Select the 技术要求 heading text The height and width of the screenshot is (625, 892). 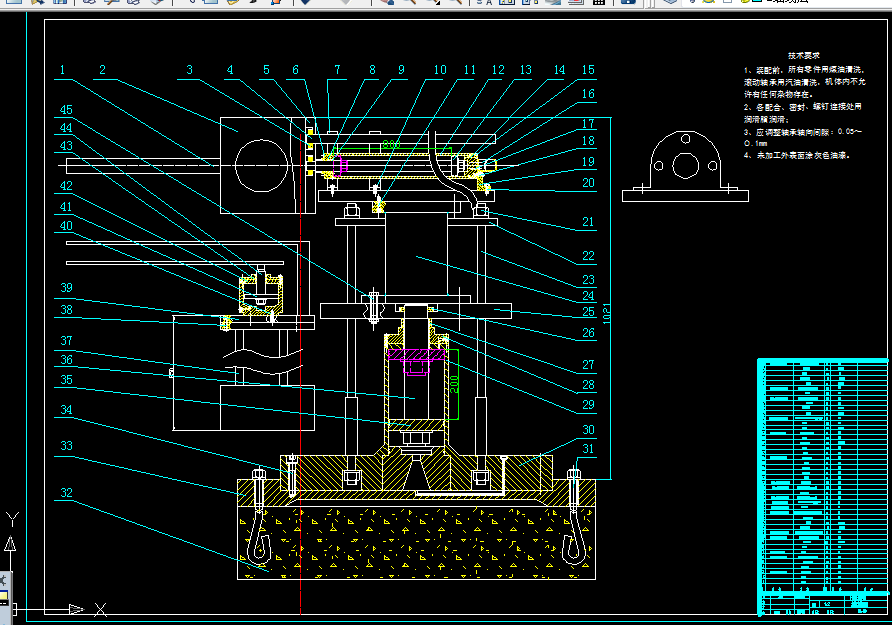803,56
